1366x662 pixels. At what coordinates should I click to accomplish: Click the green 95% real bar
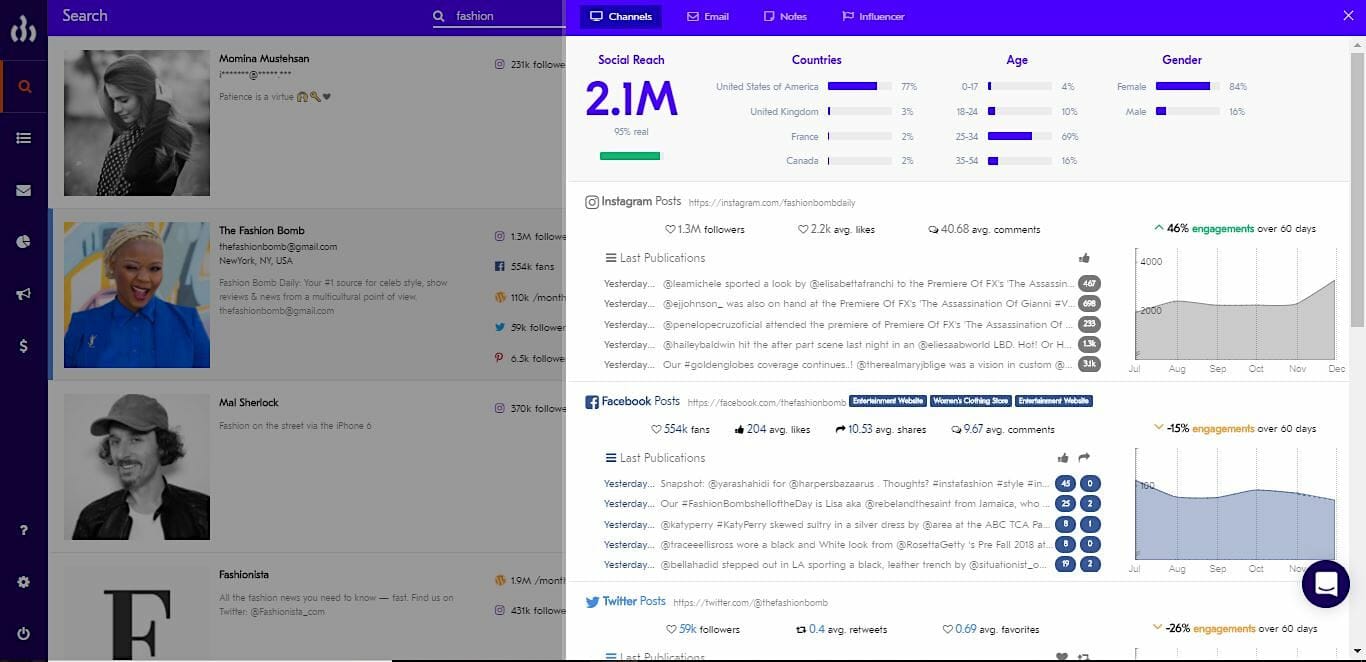(x=630, y=156)
